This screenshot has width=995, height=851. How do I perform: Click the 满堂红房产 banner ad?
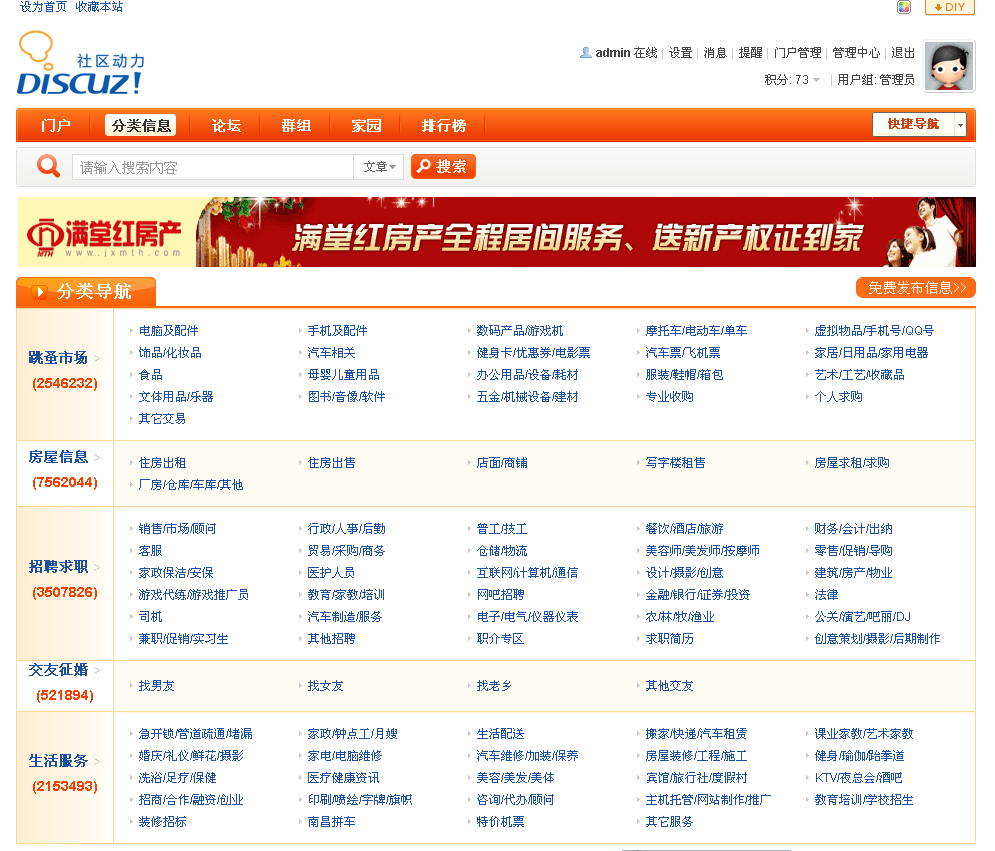point(497,232)
